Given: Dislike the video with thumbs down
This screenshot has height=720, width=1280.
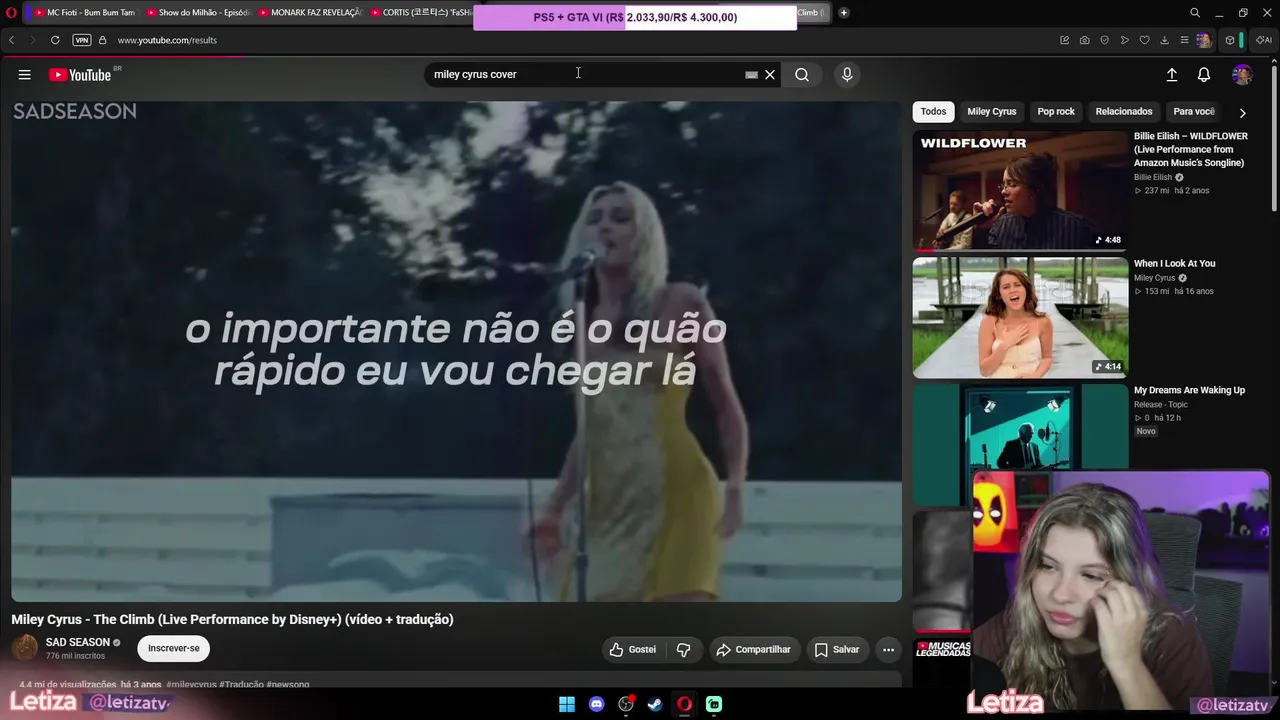Looking at the screenshot, I should 684,650.
